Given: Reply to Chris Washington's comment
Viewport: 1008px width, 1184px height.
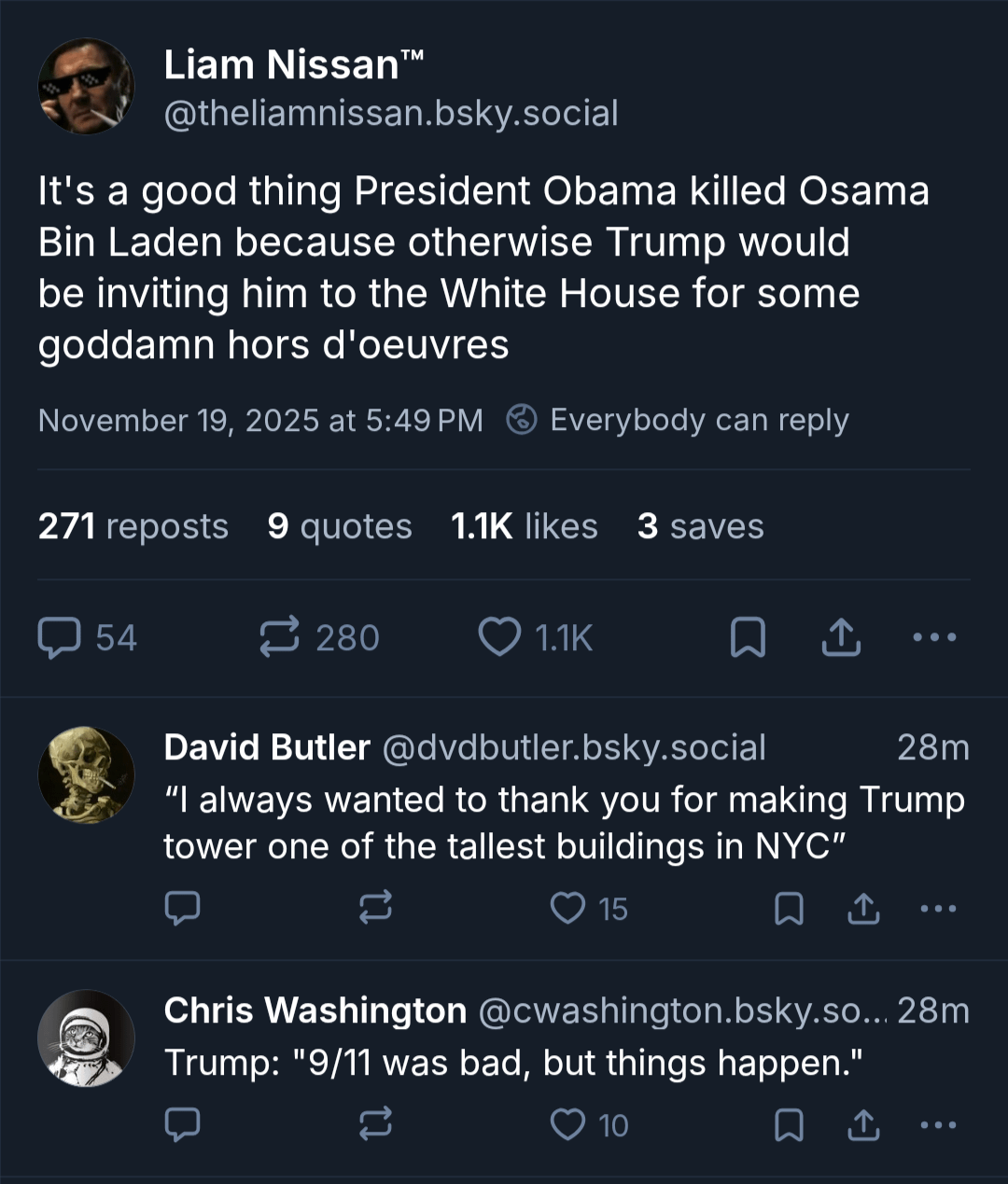Looking at the screenshot, I should (182, 1125).
